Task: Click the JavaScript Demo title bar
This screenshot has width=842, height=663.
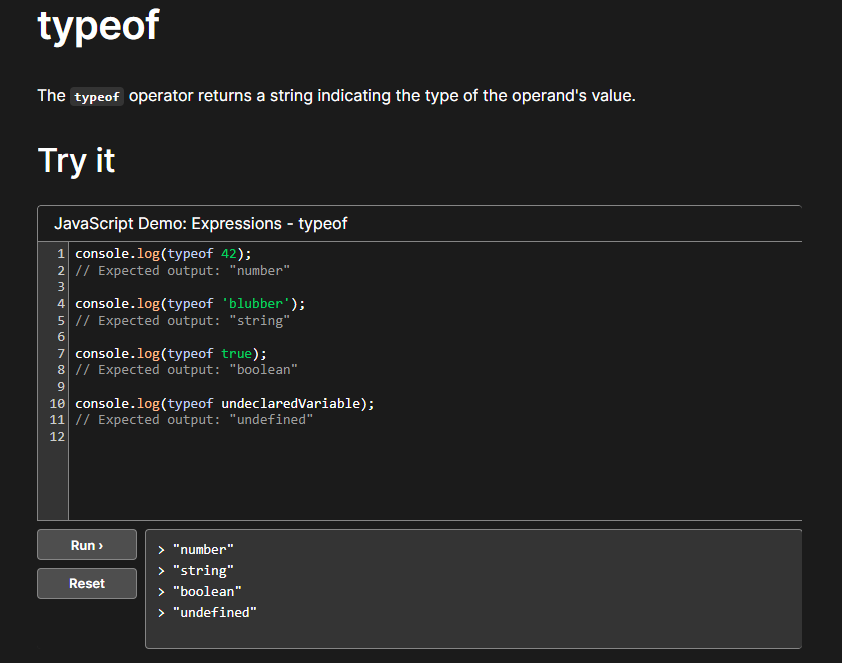Action: click(200, 224)
